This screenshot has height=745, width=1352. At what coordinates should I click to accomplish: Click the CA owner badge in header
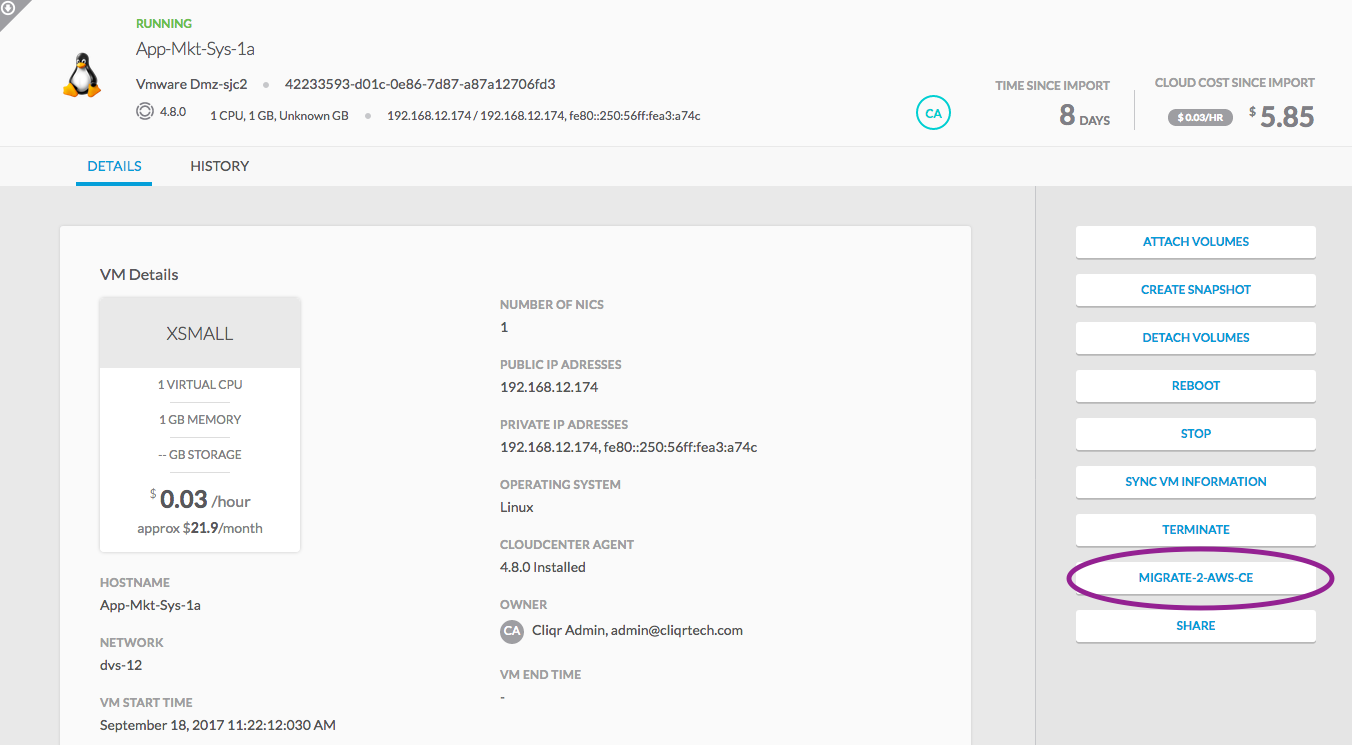click(x=933, y=113)
